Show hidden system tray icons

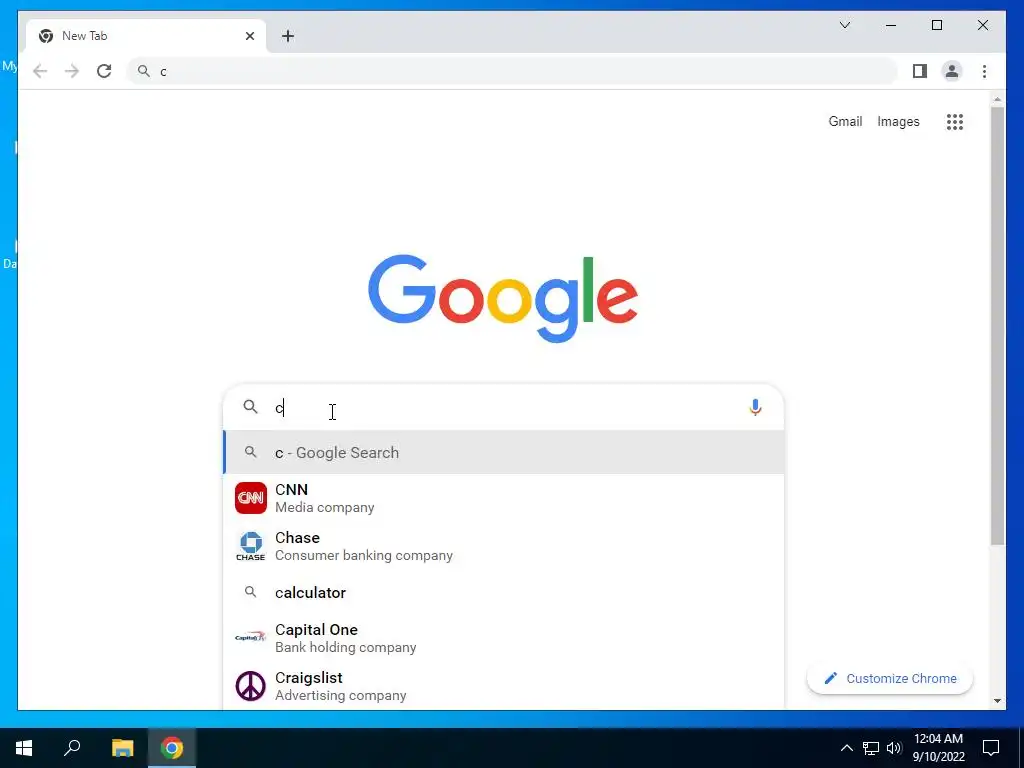tap(846, 748)
